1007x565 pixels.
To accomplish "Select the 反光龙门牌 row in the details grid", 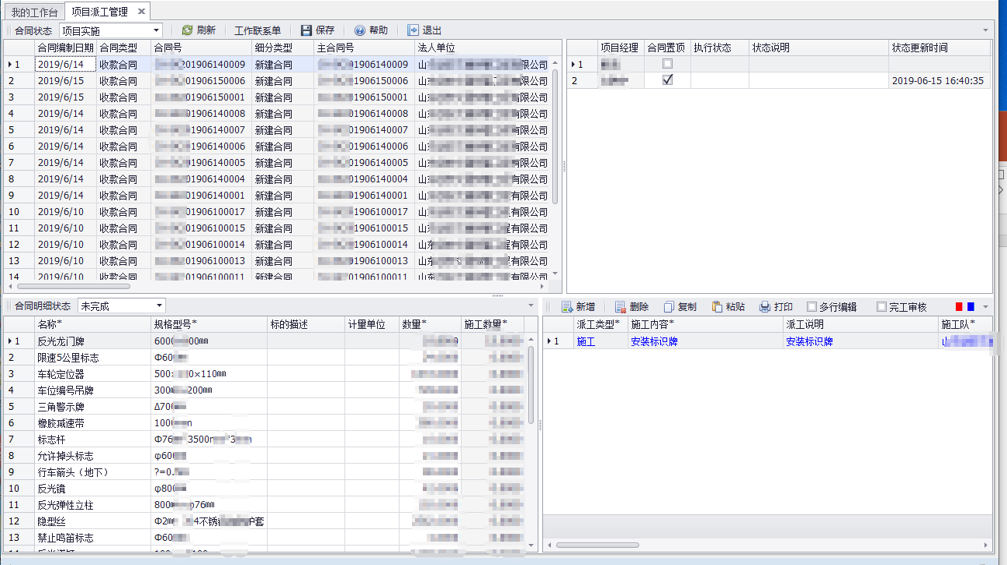I will (61, 341).
